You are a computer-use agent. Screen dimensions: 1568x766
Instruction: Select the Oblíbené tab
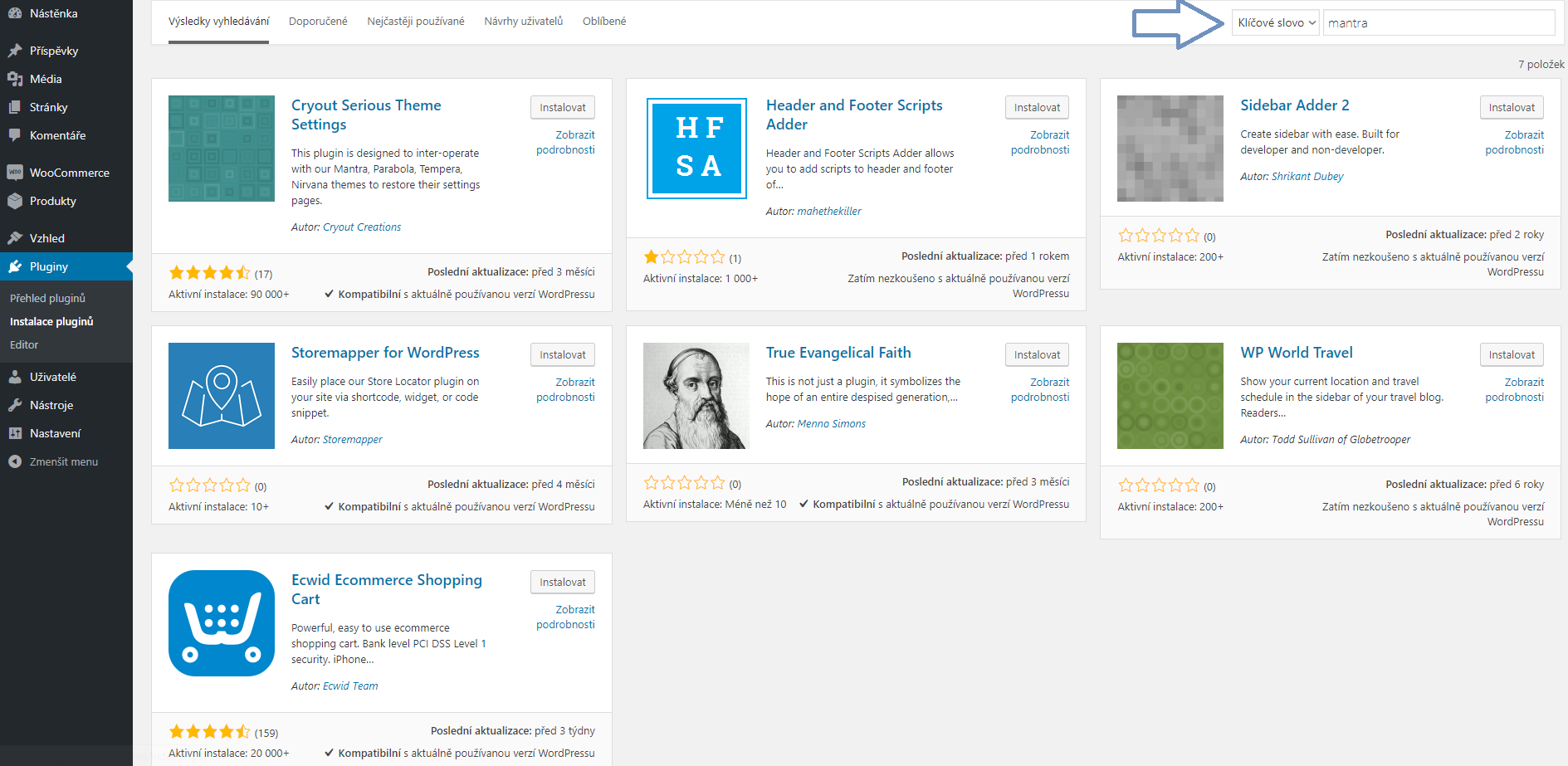[604, 22]
